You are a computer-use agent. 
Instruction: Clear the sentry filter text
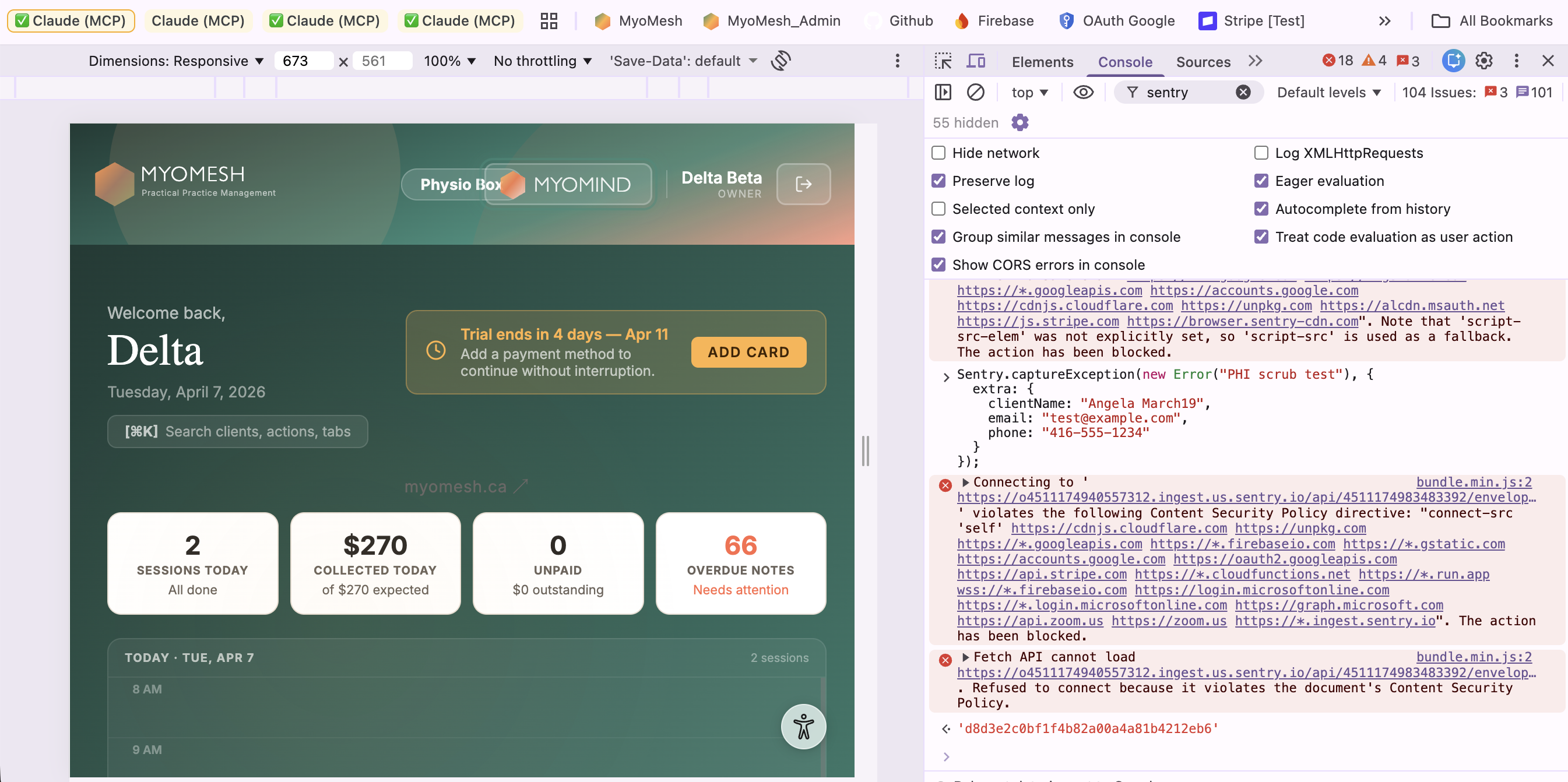click(x=1243, y=92)
